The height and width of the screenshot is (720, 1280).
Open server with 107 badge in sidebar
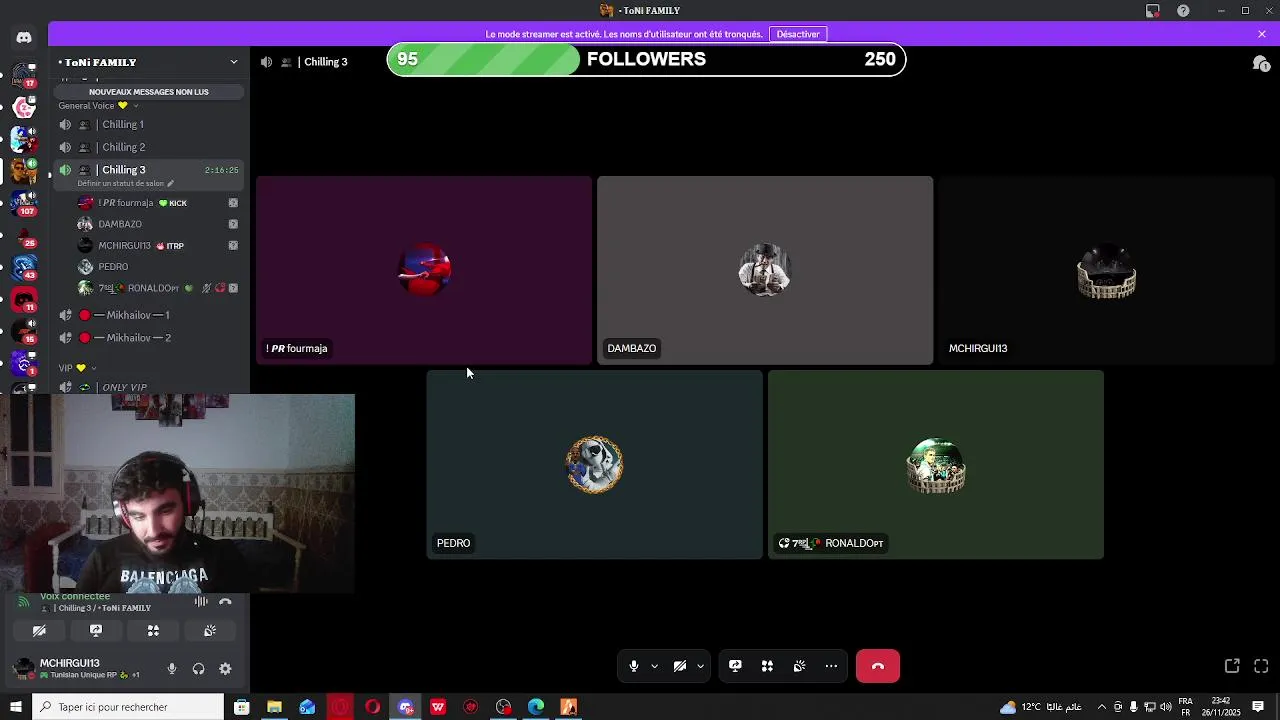click(24, 201)
